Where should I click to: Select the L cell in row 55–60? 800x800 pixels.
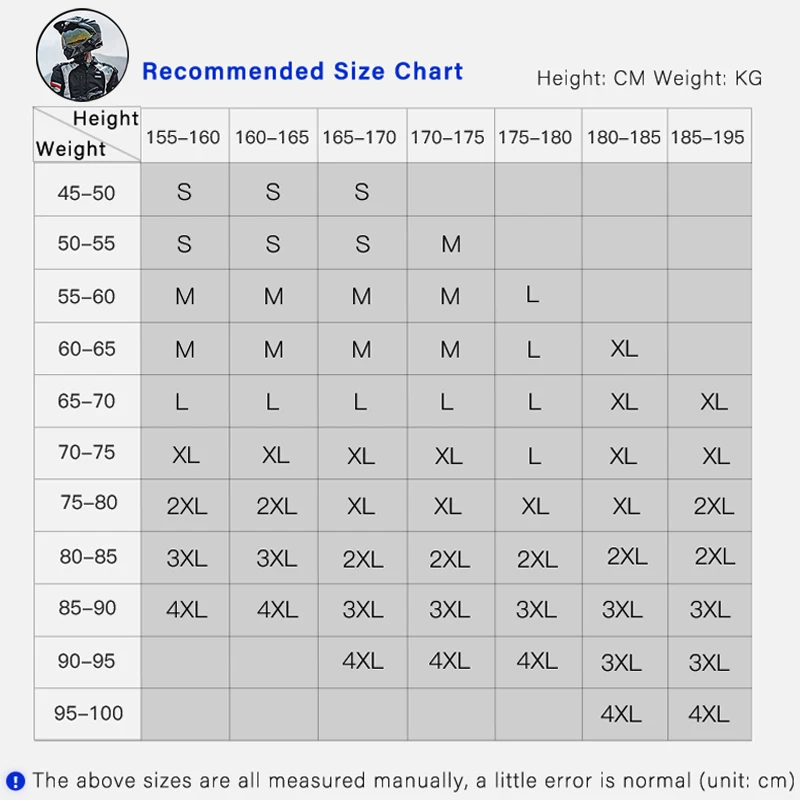533,295
